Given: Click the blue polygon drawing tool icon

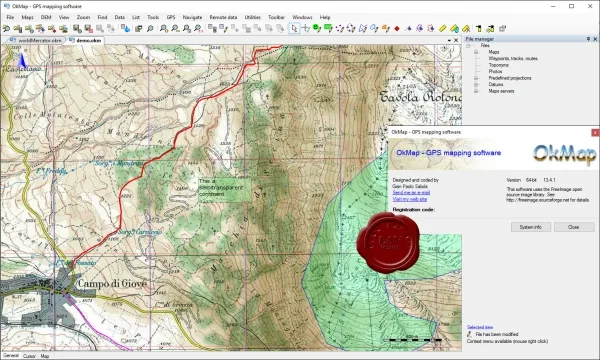Looking at the screenshot, I should (x=362, y=28).
